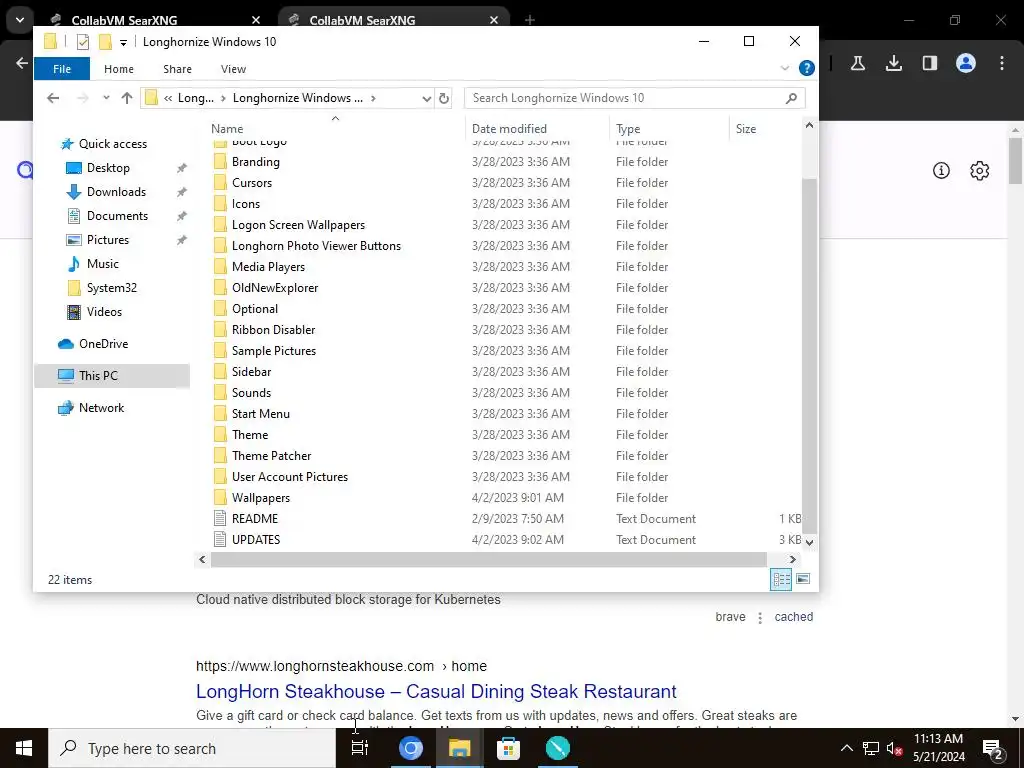The image size is (1024, 768).
Task: Open SearXNG info icon
Action: pyautogui.click(x=941, y=171)
